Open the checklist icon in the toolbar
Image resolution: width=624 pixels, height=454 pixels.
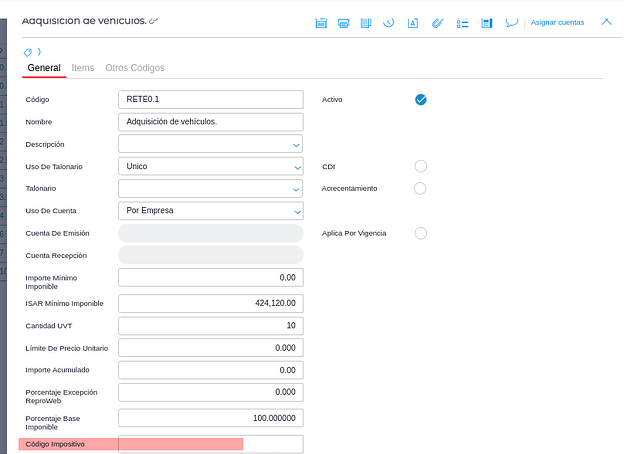pos(462,22)
